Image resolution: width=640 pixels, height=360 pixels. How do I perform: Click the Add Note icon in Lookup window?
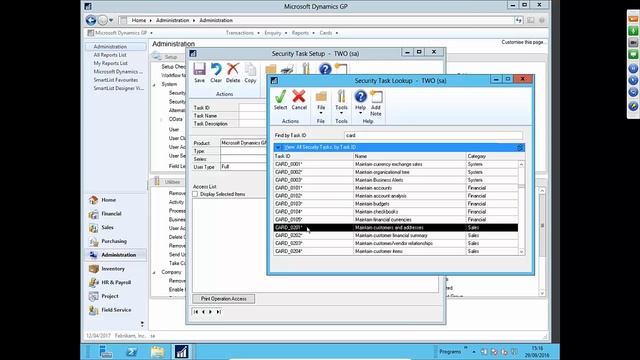tap(376, 97)
